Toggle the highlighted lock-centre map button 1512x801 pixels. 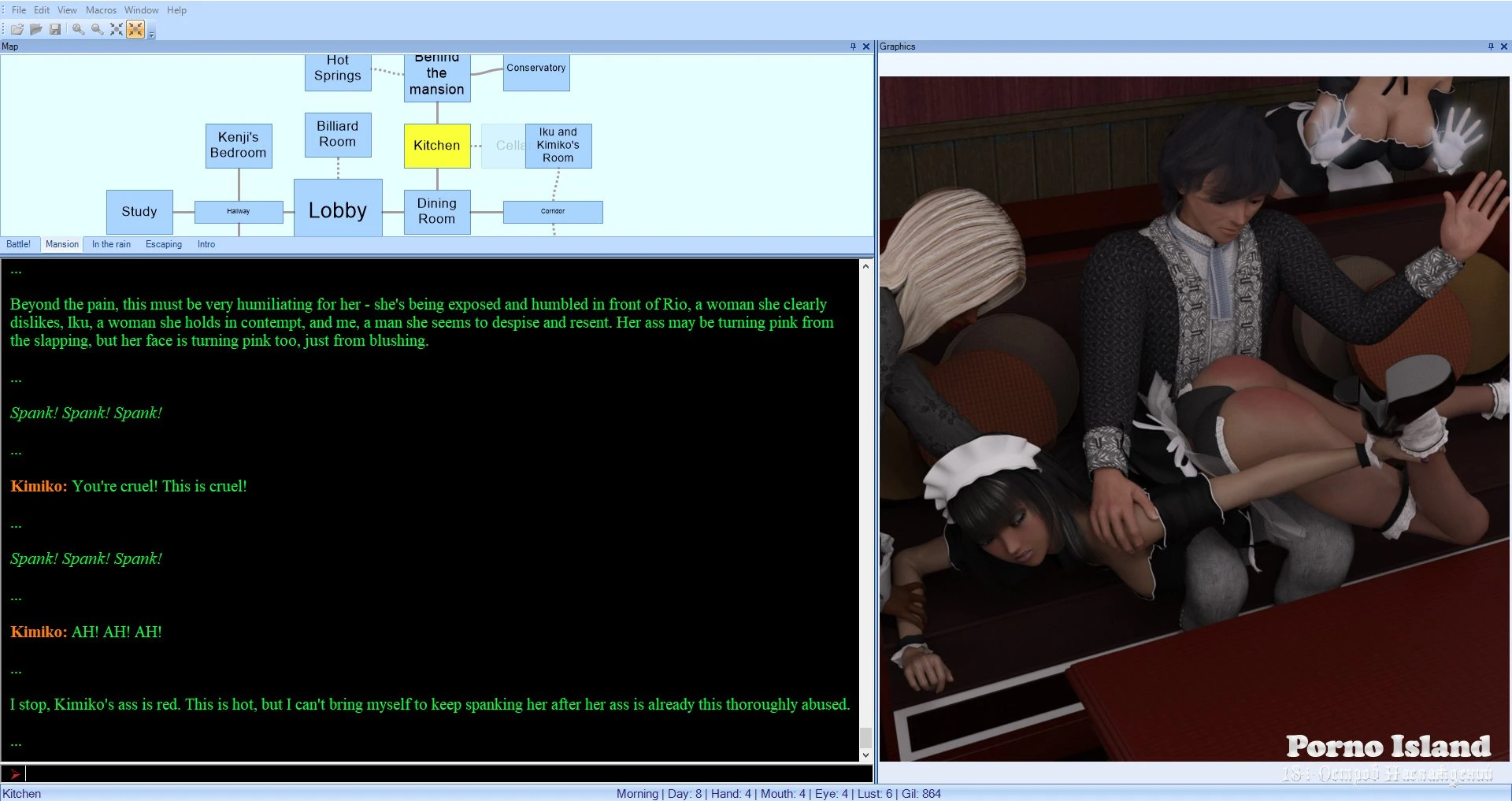point(135,29)
